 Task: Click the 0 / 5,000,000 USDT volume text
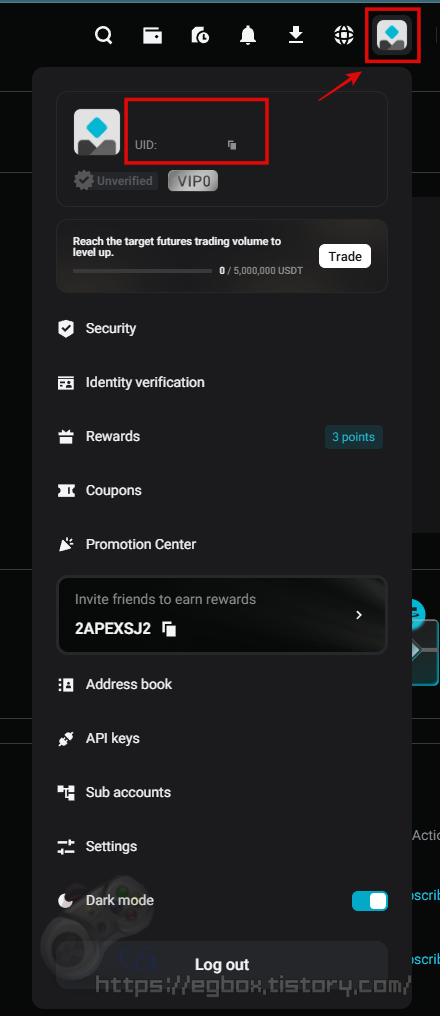point(261,271)
